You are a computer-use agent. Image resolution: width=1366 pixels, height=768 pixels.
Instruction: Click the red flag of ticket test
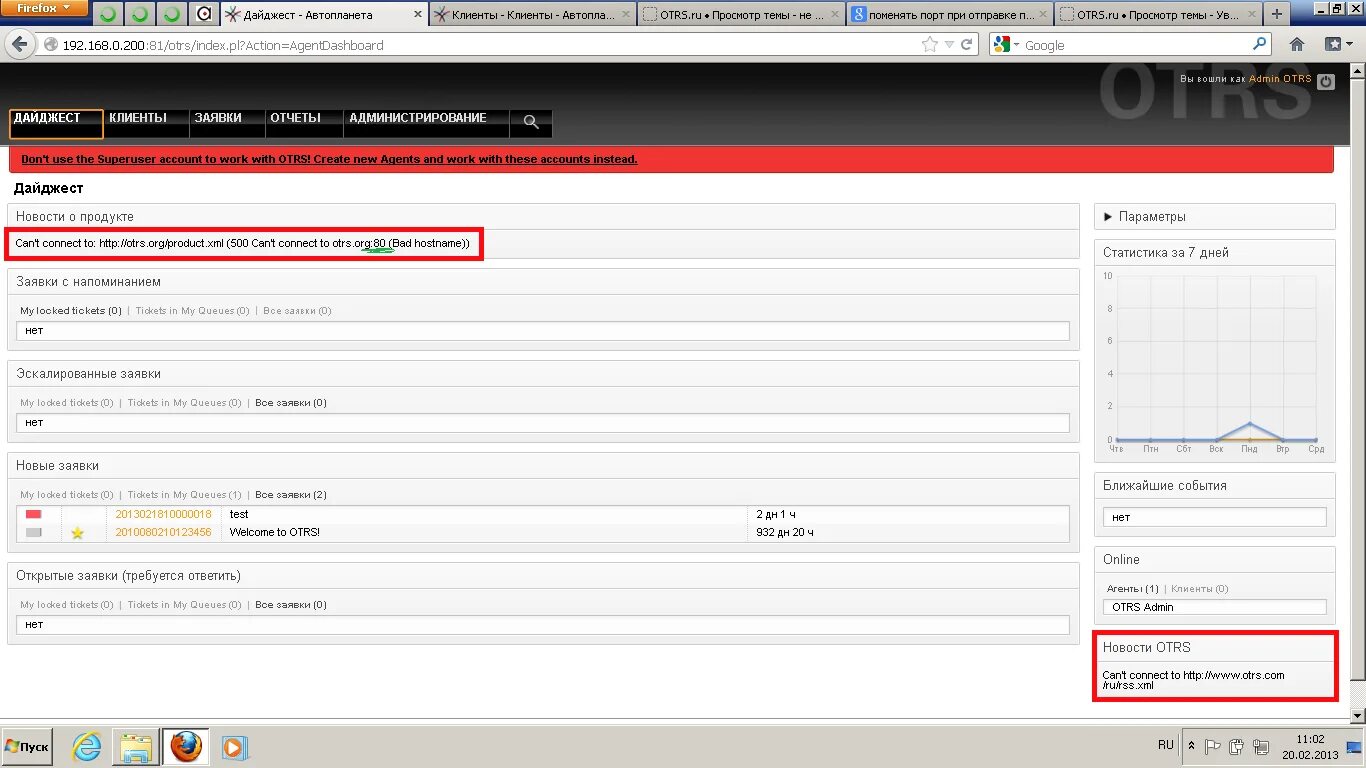tap(34, 514)
